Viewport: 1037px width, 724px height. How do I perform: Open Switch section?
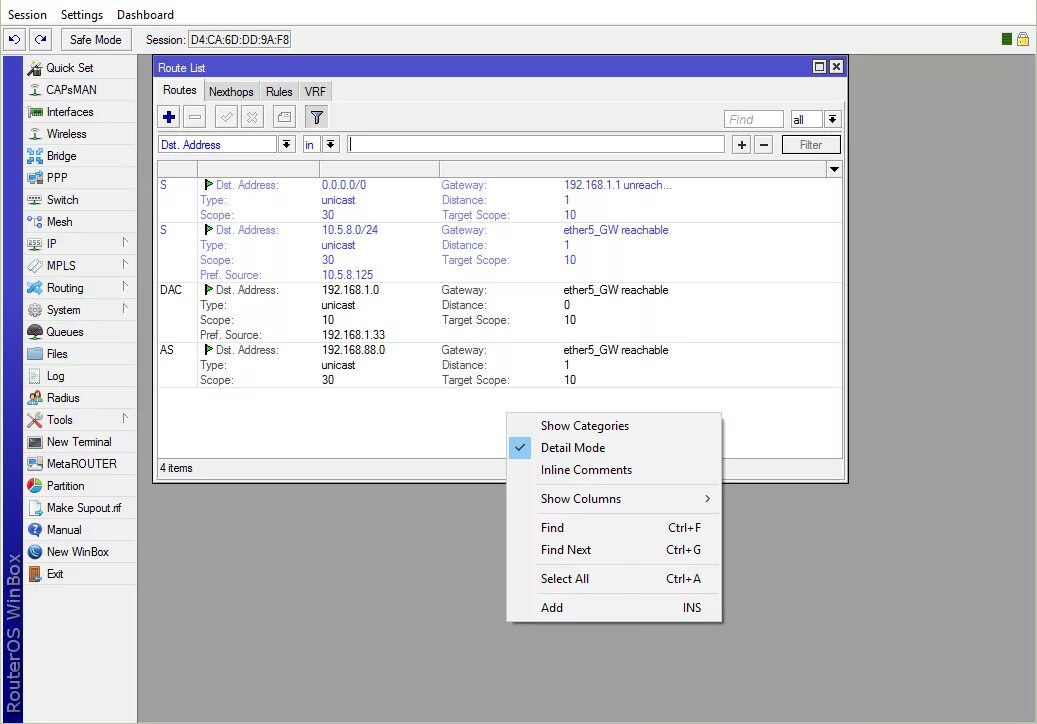tap(62, 200)
